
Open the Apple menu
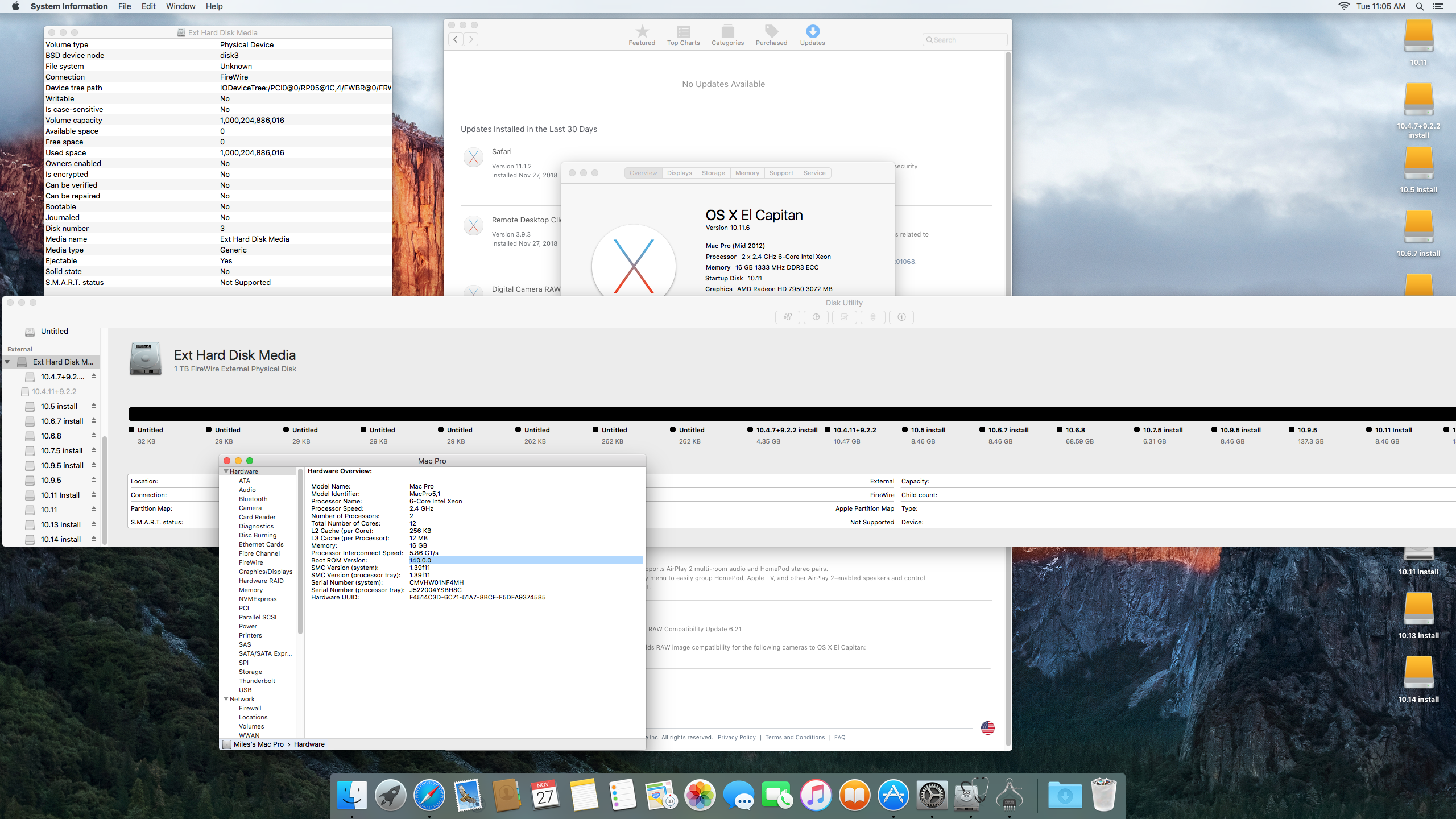15,6
